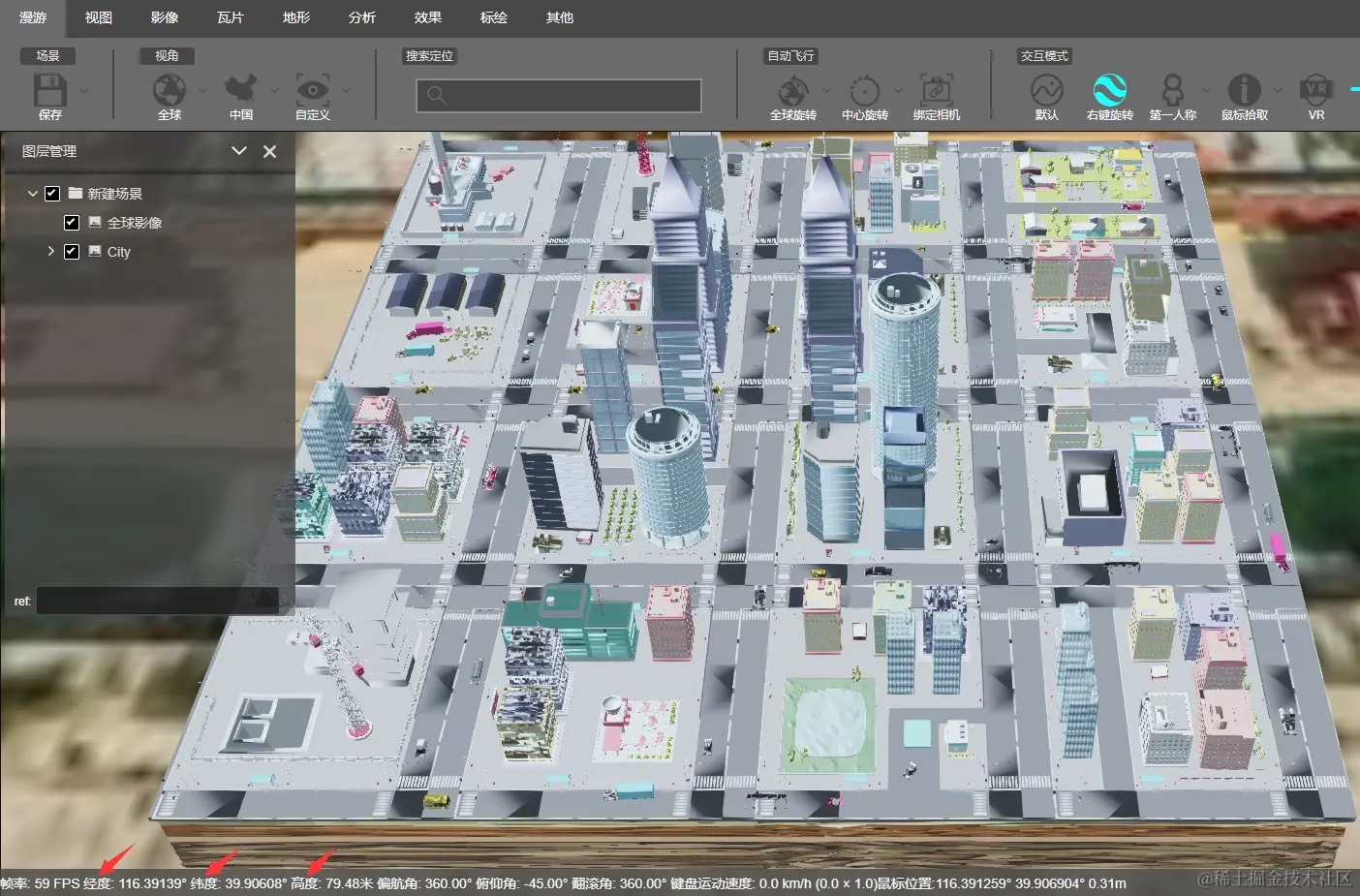Click the 绑定相机 bind camera icon
The image size is (1360, 896).
(936, 90)
